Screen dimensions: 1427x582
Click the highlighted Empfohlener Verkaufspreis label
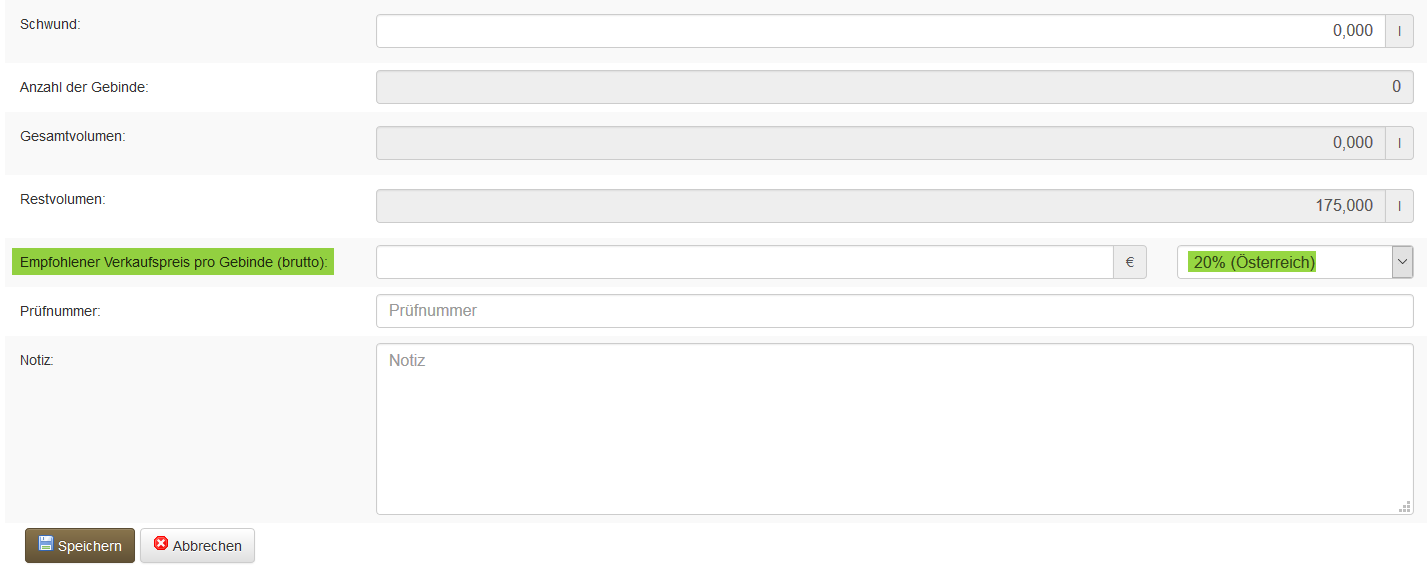click(173, 262)
